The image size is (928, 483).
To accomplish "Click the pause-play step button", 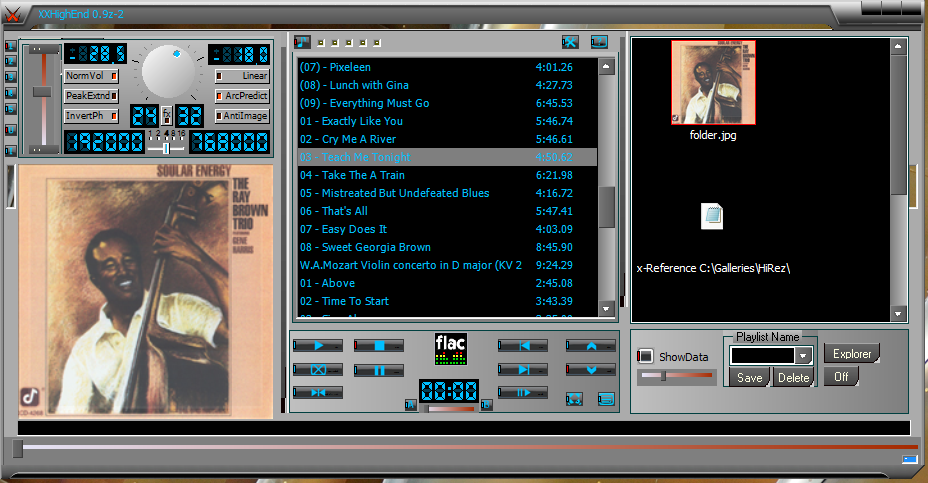I will [x=523, y=392].
